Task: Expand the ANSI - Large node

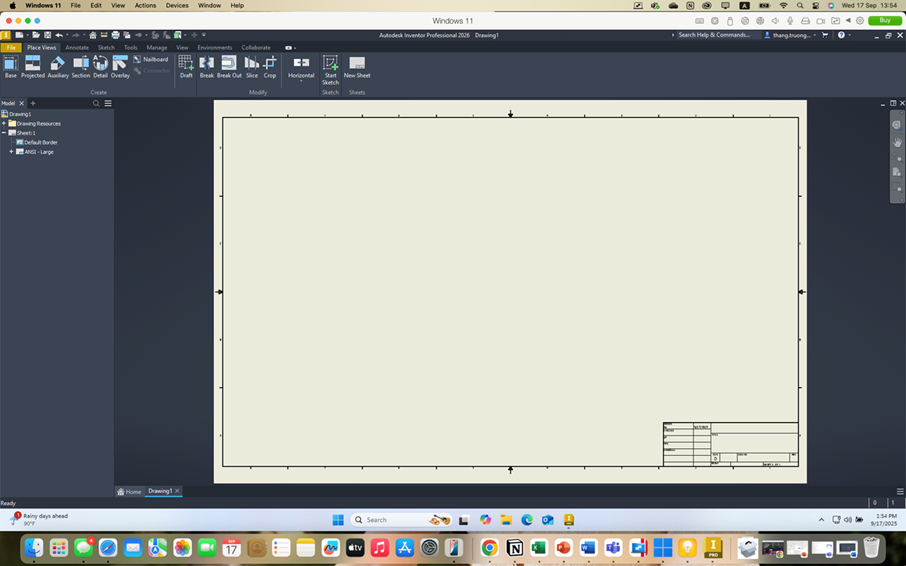Action: 11,152
